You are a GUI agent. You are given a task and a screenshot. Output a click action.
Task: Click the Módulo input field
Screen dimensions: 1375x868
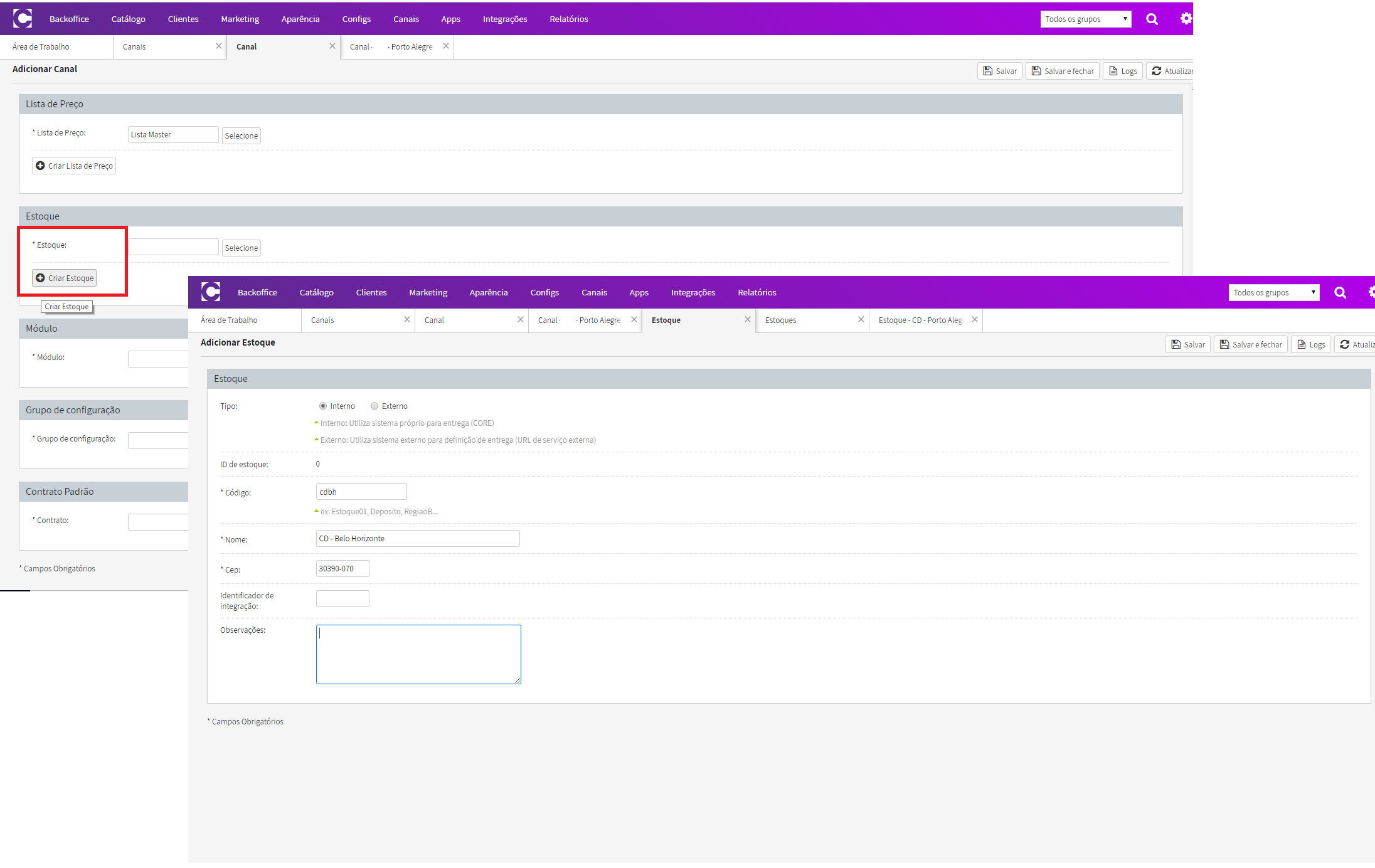(x=158, y=359)
